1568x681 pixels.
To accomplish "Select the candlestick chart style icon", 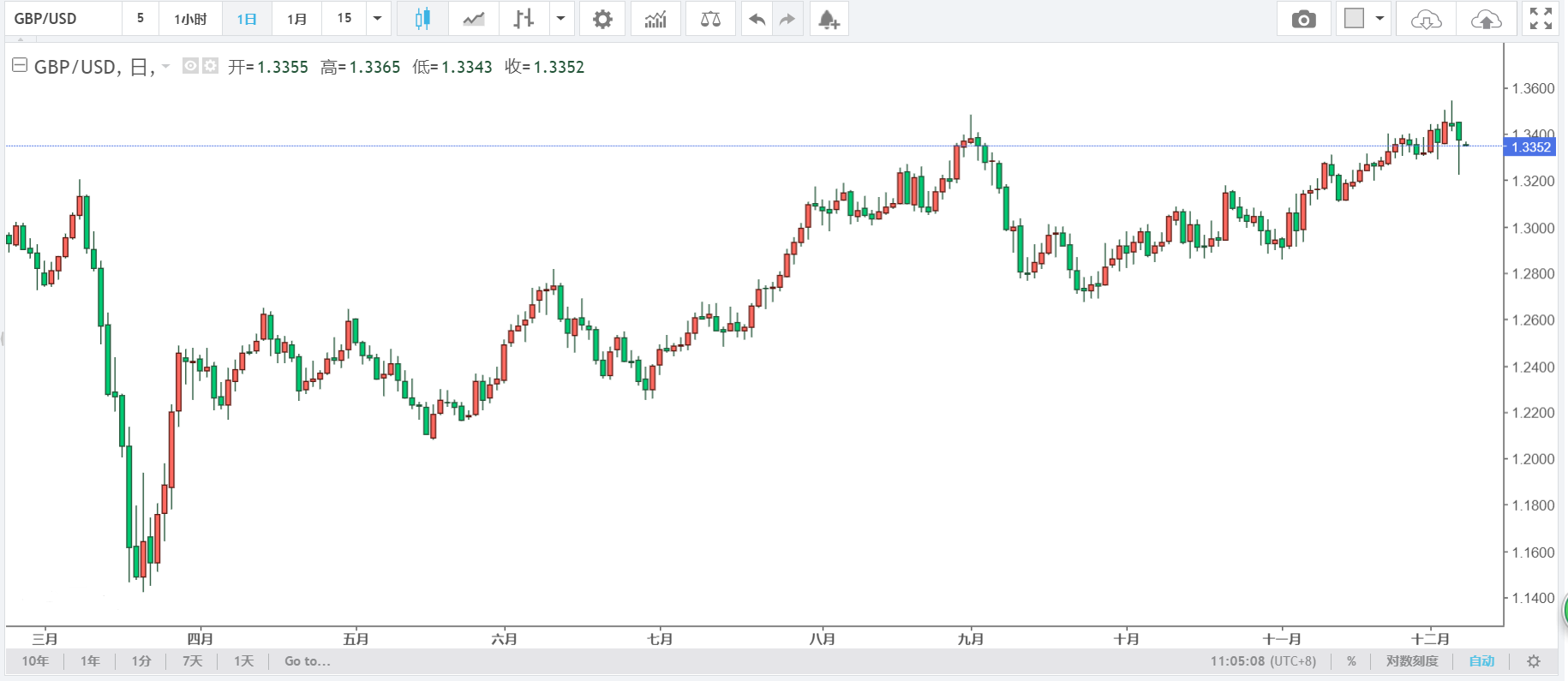I will (x=422, y=19).
